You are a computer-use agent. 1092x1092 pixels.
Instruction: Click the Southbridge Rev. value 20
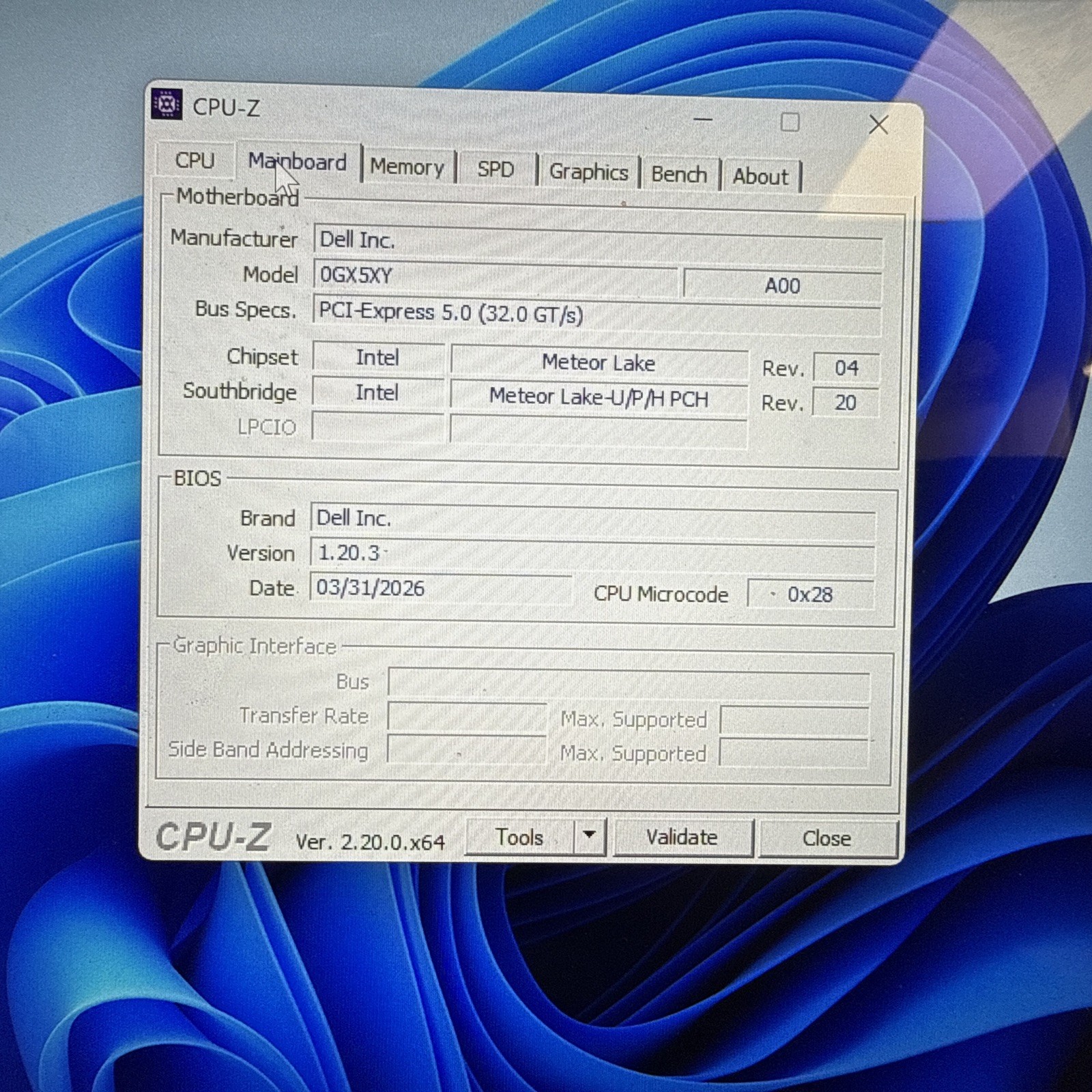[x=846, y=402]
